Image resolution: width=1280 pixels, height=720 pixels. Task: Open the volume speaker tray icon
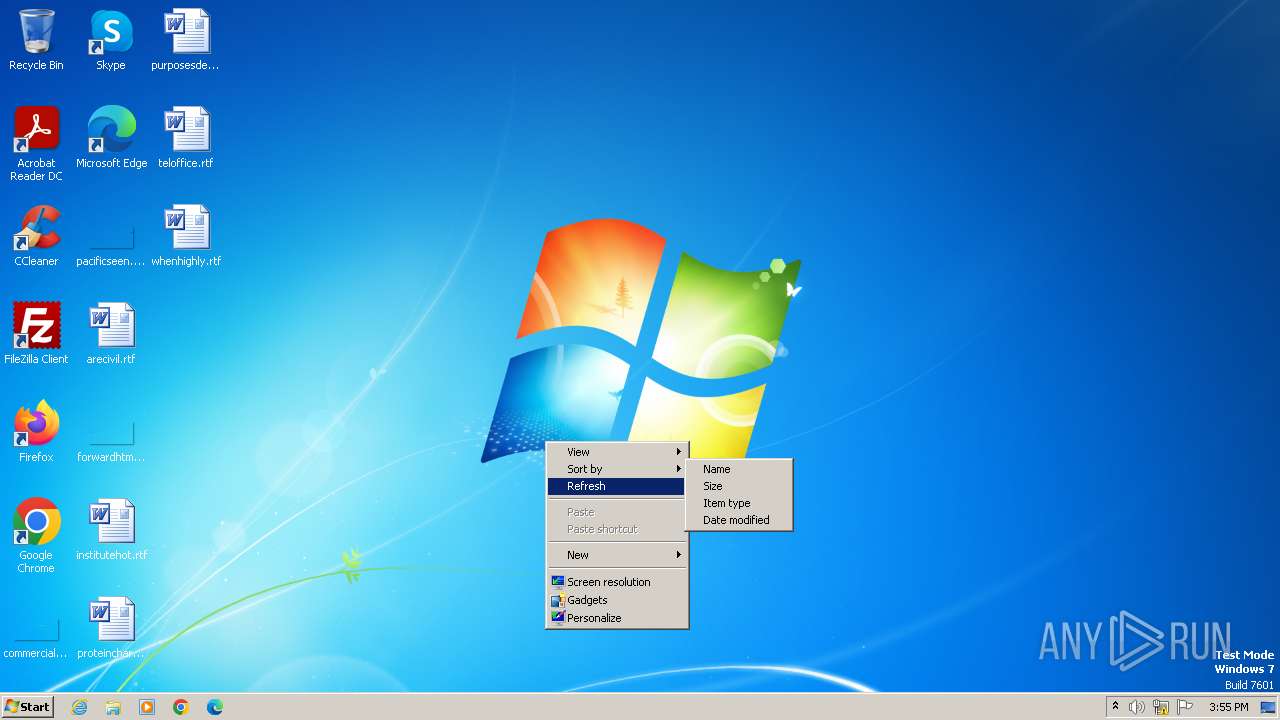coord(1137,707)
